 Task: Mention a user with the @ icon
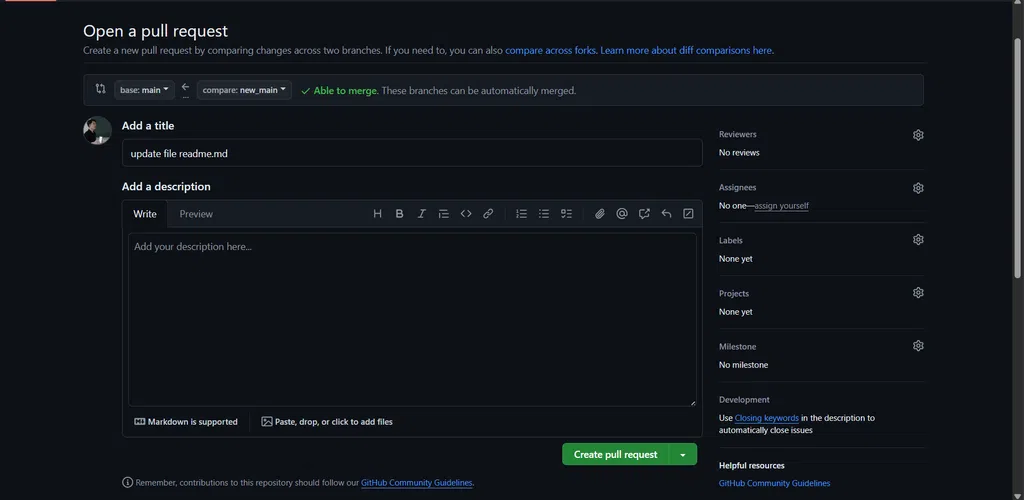click(622, 213)
